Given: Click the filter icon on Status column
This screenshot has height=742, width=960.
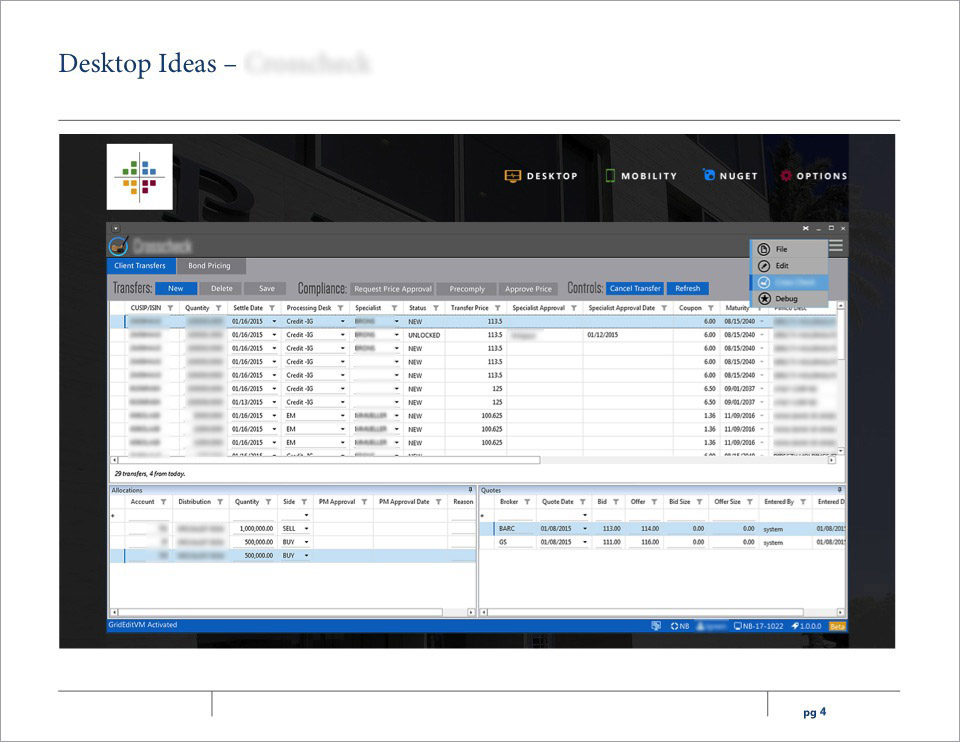Looking at the screenshot, I should [x=436, y=308].
